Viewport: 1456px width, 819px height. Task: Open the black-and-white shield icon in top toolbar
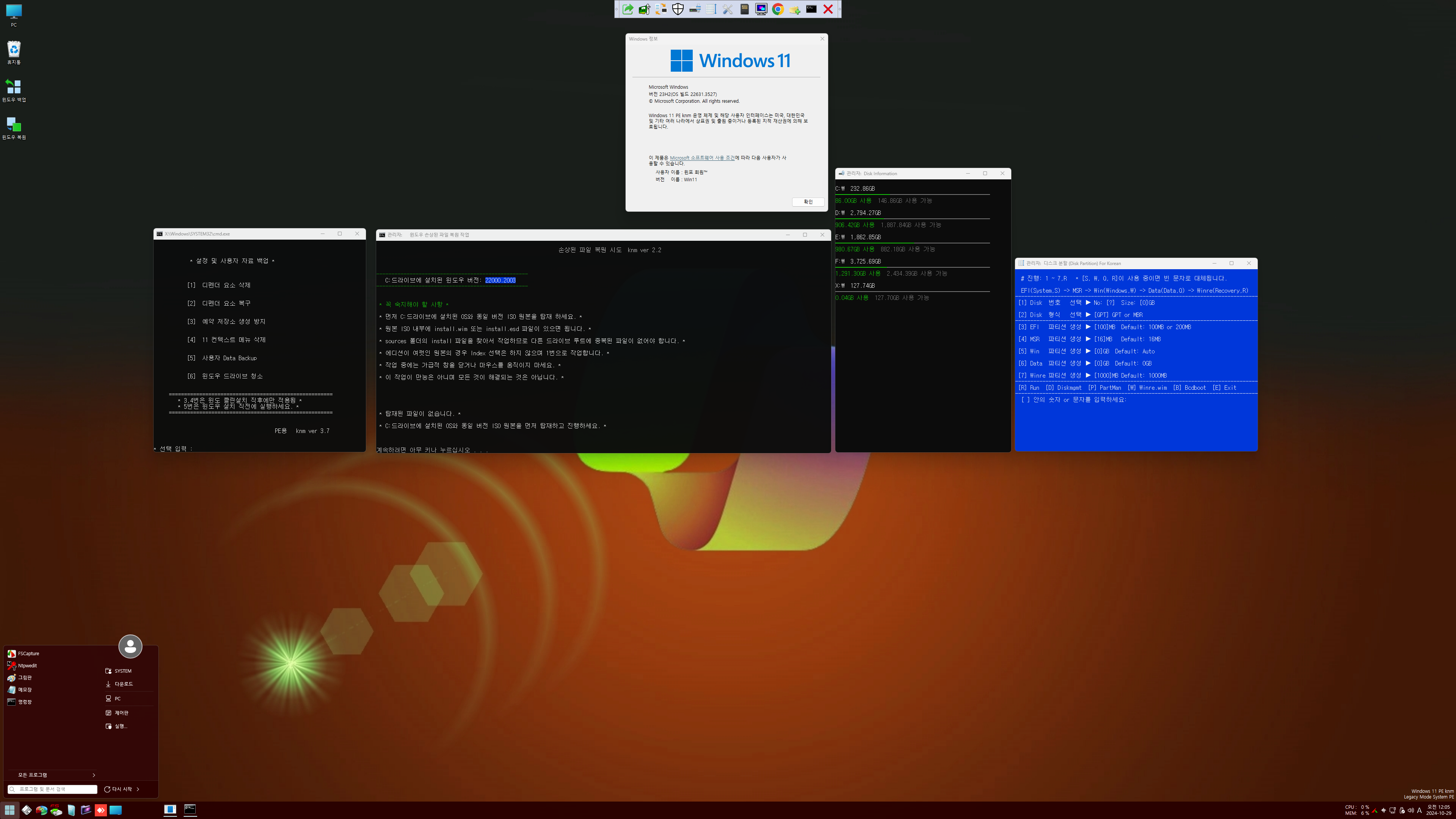coord(678,9)
